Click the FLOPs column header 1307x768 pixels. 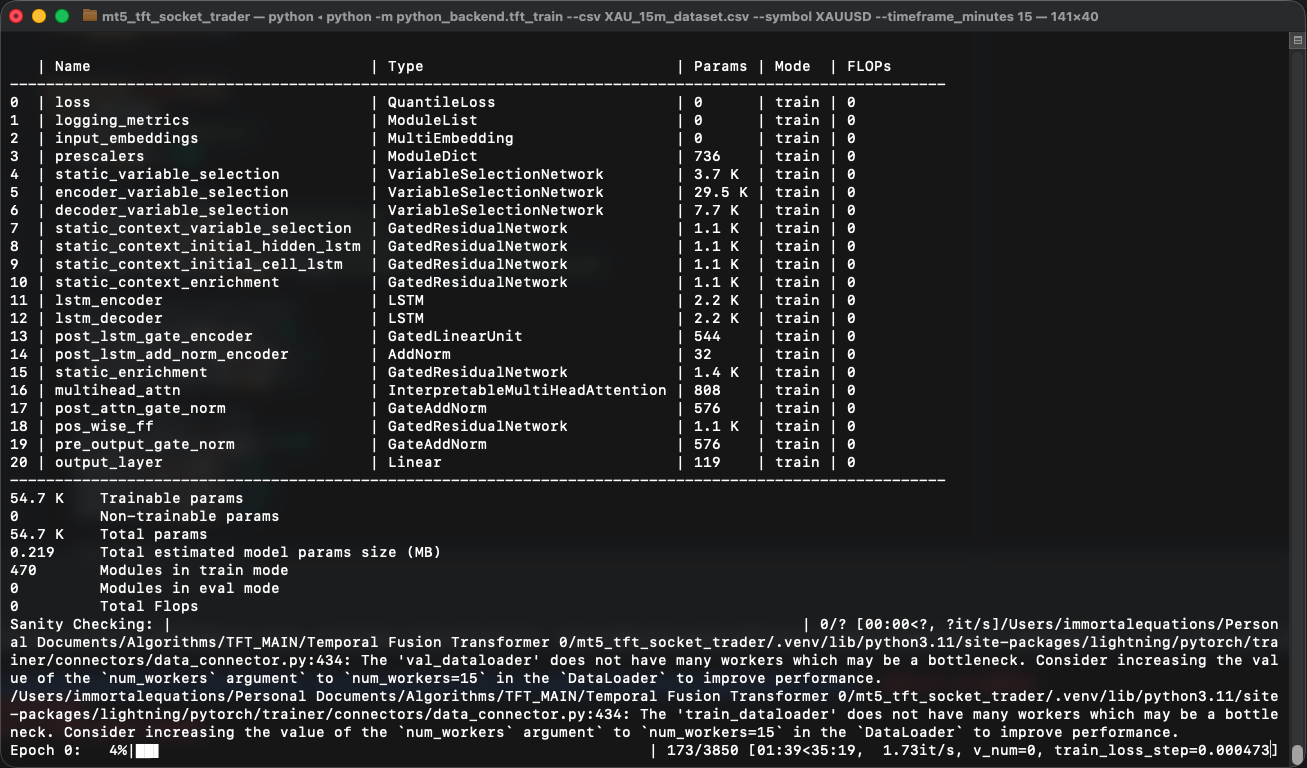click(x=868, y=66)
